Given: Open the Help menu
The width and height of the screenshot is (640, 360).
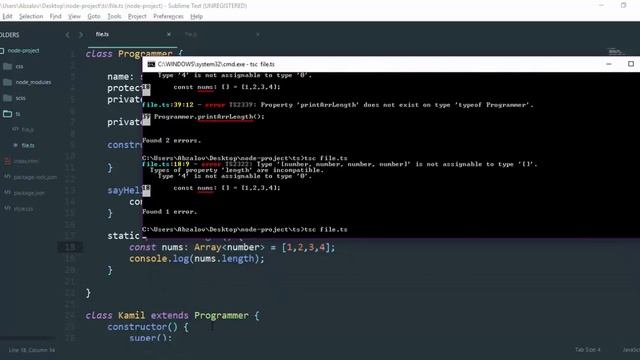Looking at the screenshot, I should (196, 16).
